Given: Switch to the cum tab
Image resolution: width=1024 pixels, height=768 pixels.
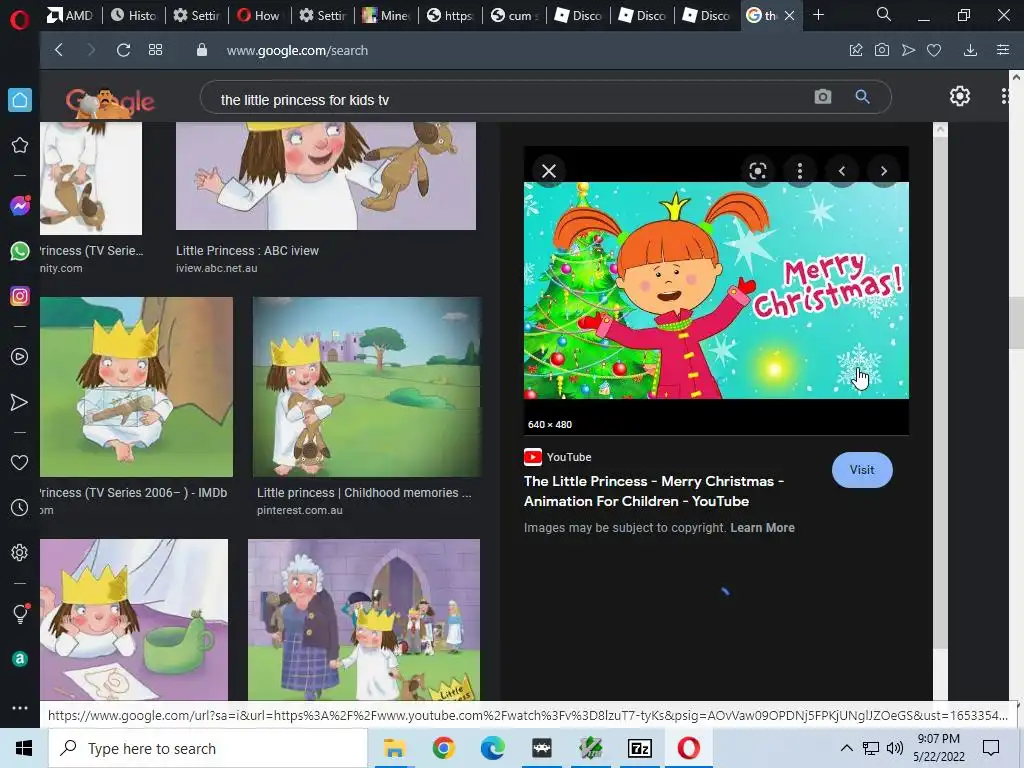Looking at the screenshot, I should (x=514, y=15).
